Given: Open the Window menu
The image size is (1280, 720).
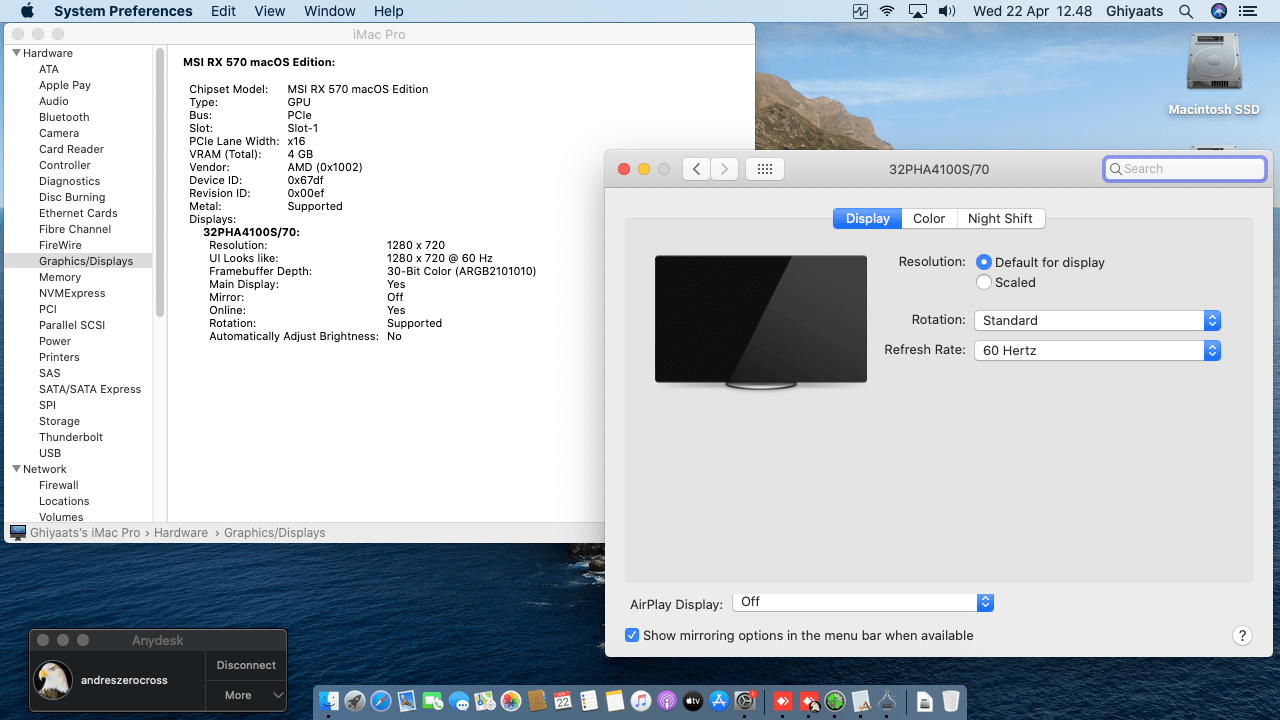Looking at the screenshot, I should (329, 11).
